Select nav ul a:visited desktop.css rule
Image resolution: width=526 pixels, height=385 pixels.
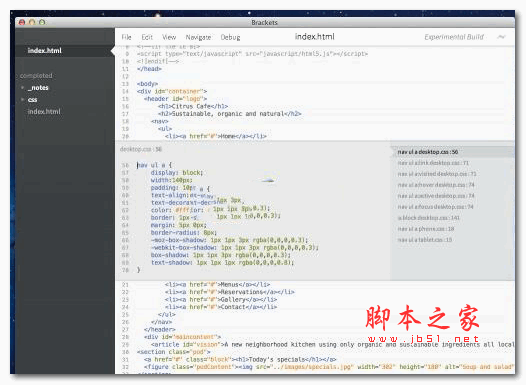click(x=437, y=174)
